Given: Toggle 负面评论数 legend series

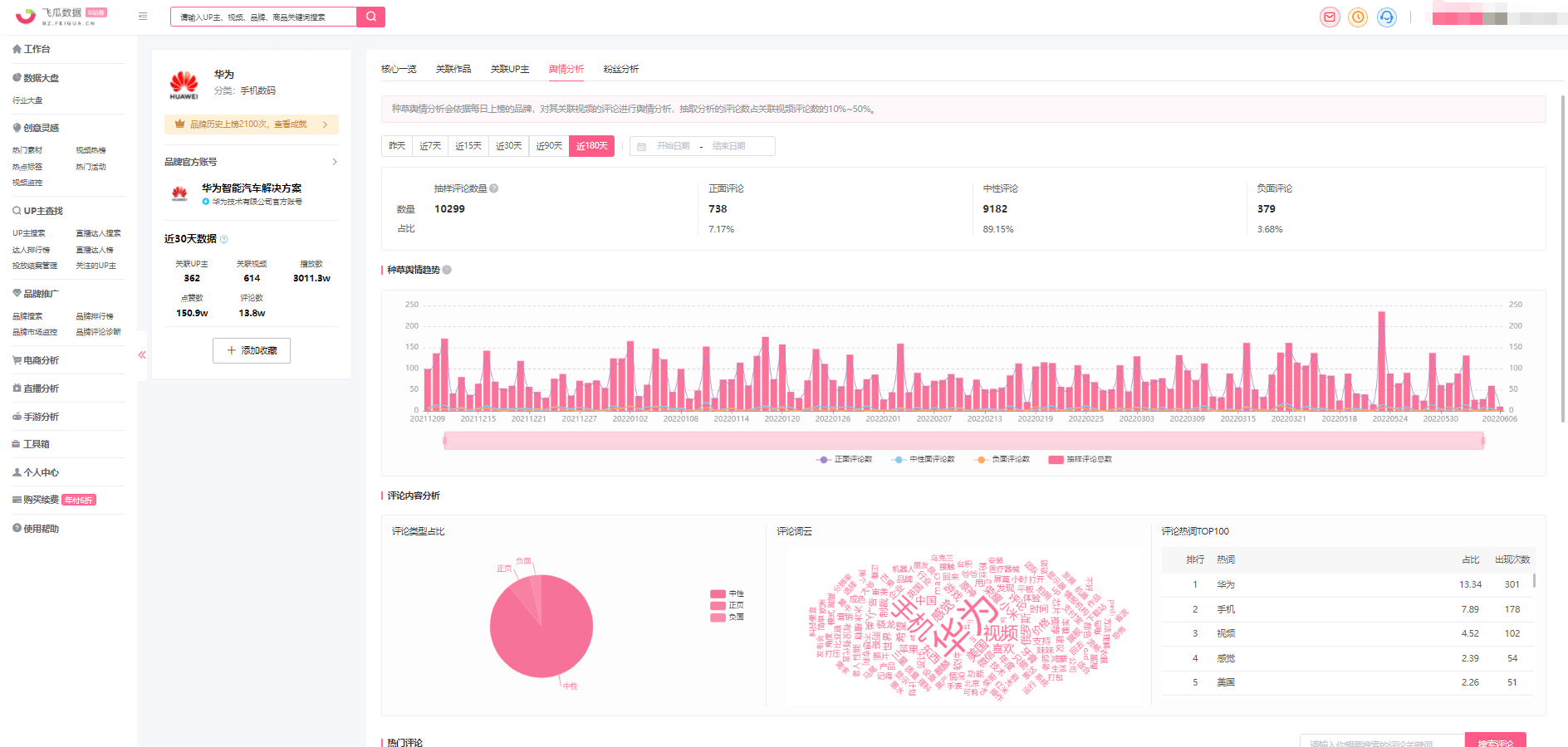Looking at the screenshot, I should (1002, 459).
